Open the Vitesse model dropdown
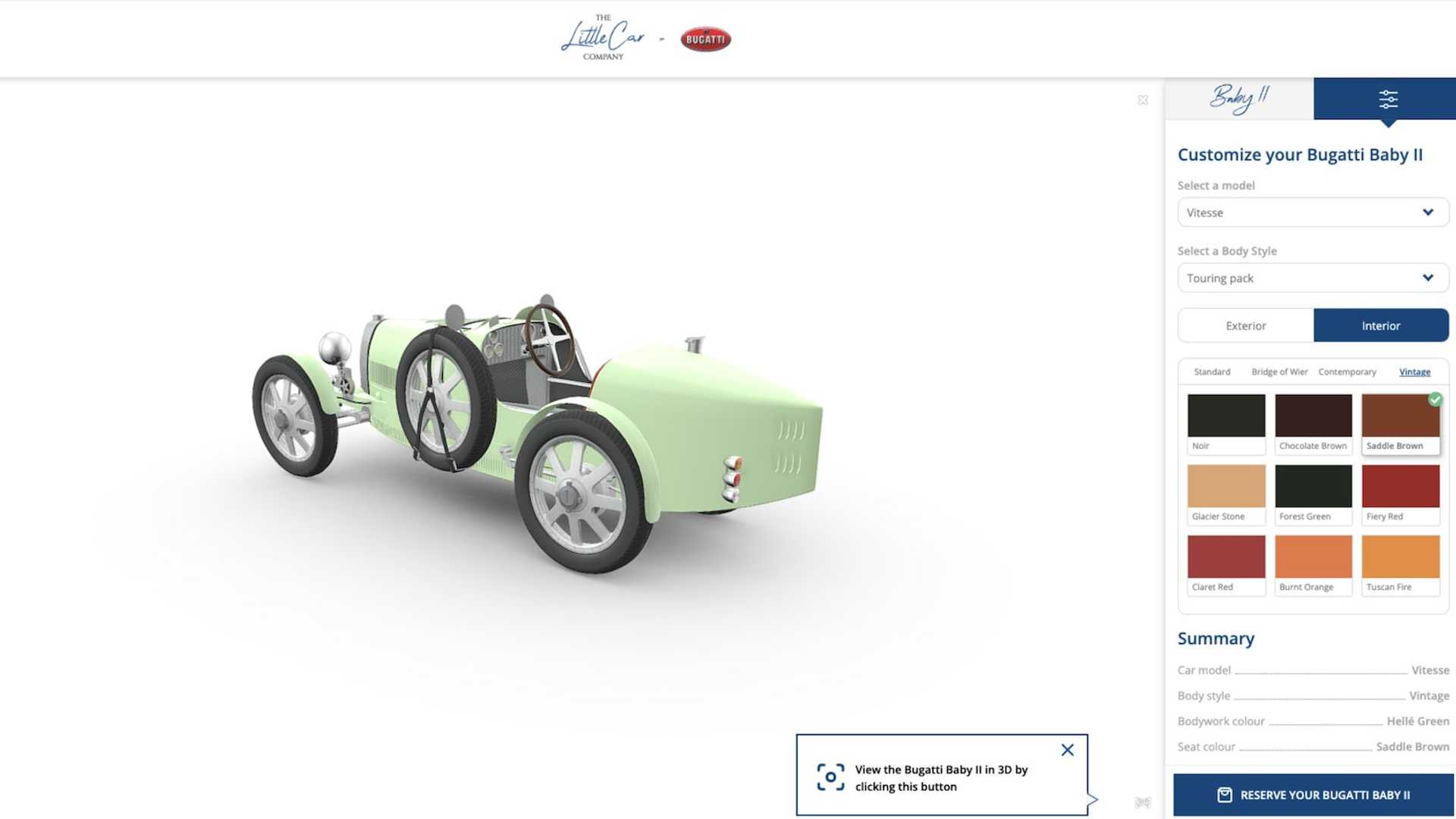 pos(1313,212)
